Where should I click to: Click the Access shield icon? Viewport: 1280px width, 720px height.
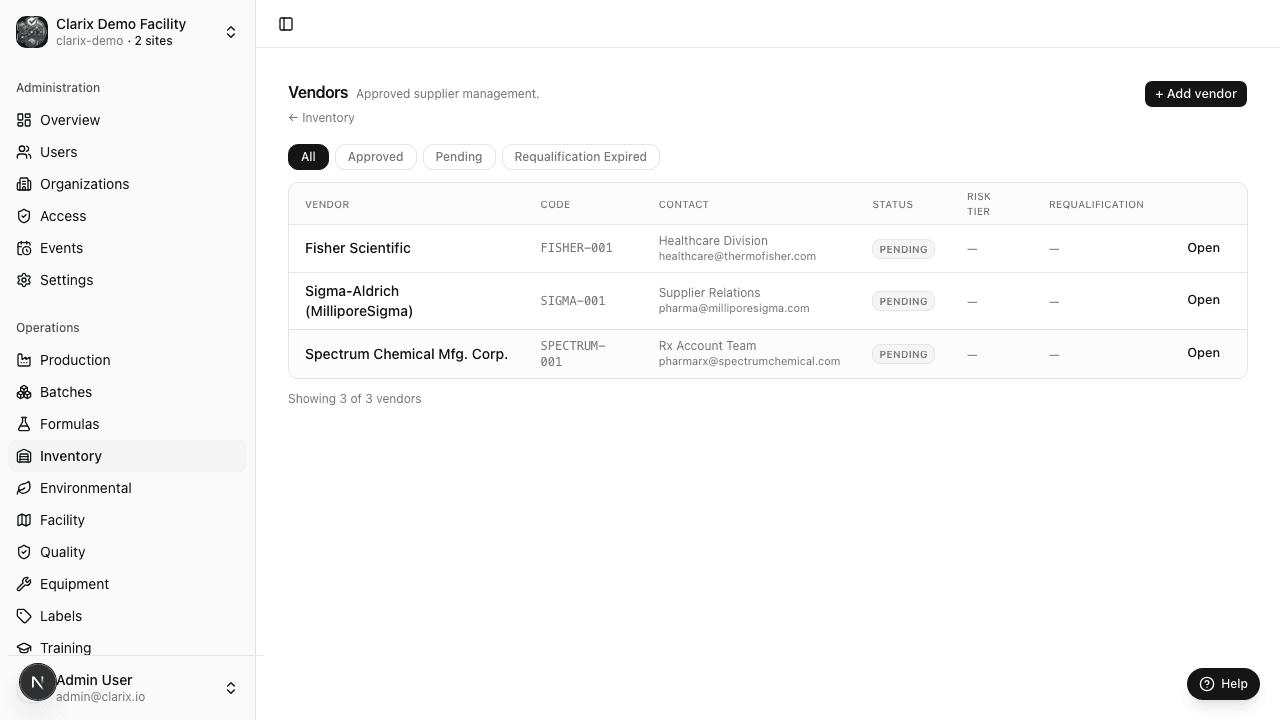coord(24,216)
